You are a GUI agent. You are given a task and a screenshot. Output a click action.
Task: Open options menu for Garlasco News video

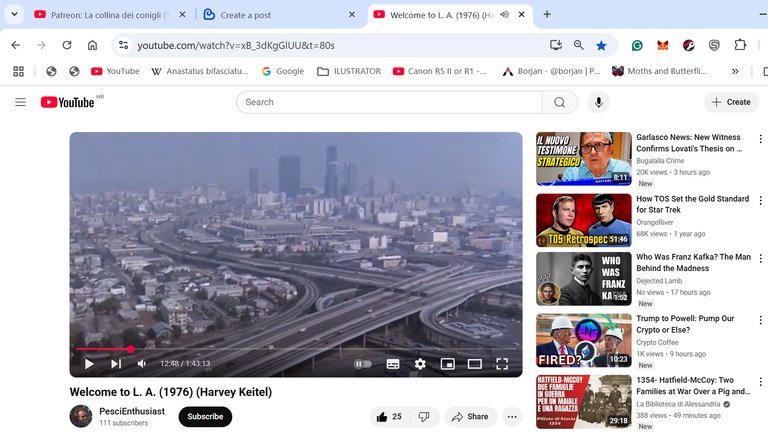[760, 139]
